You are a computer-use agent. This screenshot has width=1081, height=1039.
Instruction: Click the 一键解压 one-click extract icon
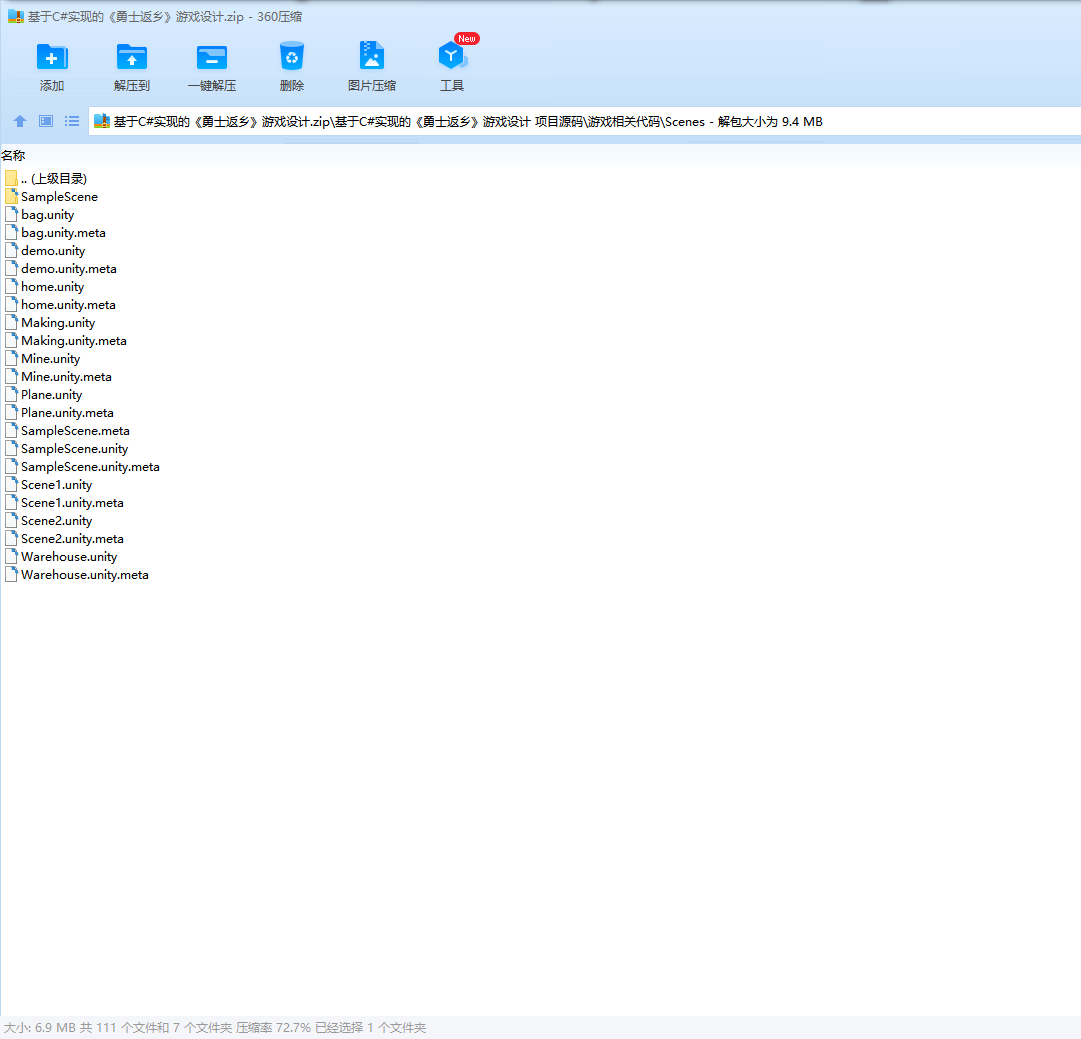(x=212, y=57)
